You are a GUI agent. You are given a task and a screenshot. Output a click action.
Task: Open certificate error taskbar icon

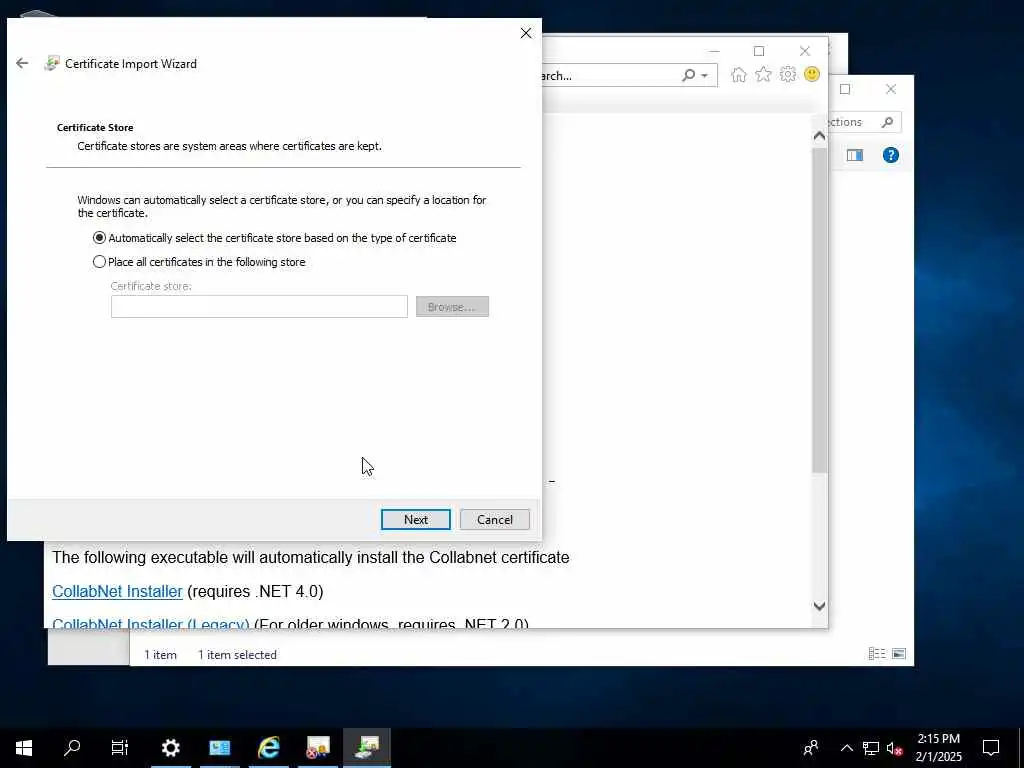(x=318, y=748)
